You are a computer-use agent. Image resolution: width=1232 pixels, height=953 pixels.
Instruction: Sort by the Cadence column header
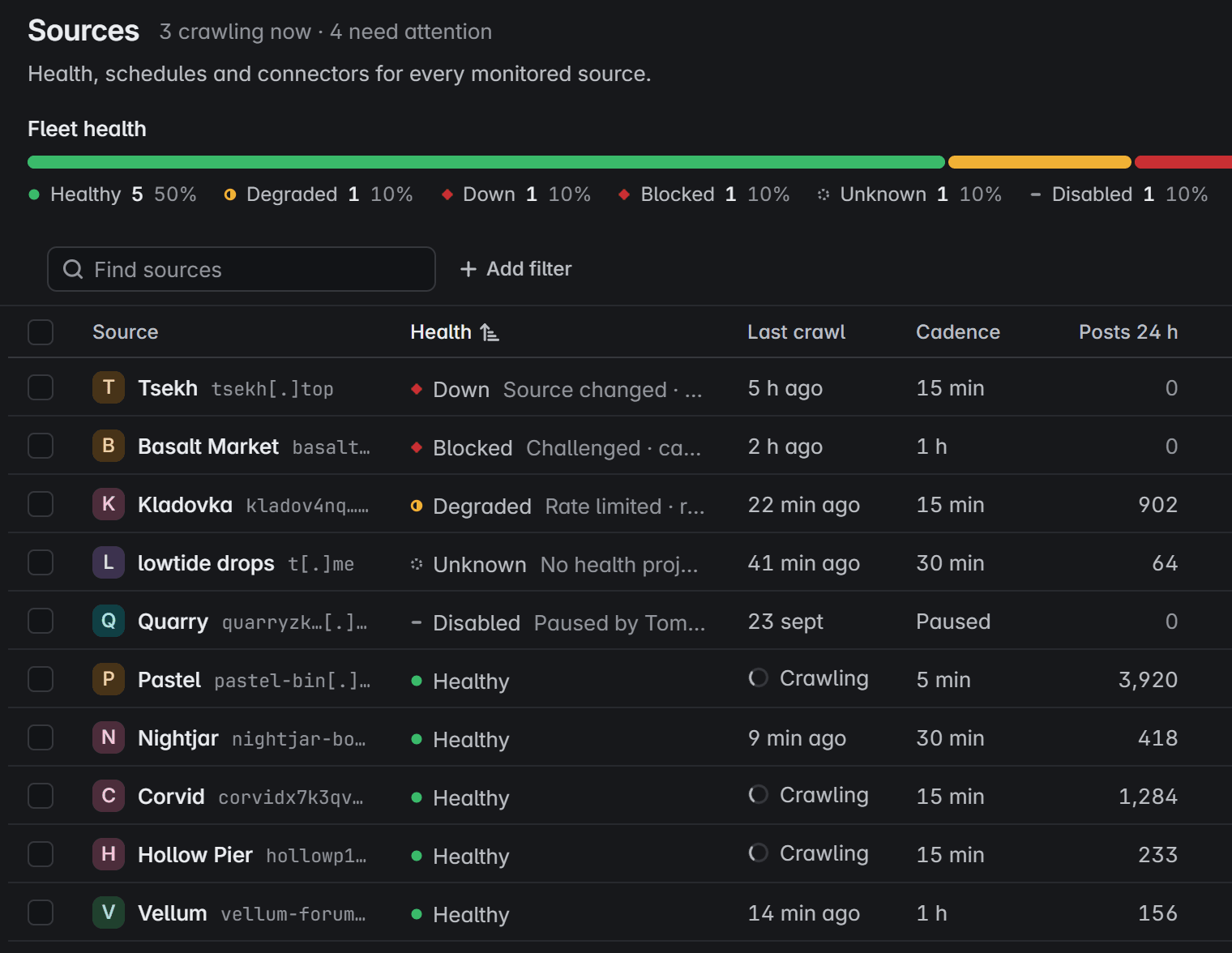pos(957,332)
